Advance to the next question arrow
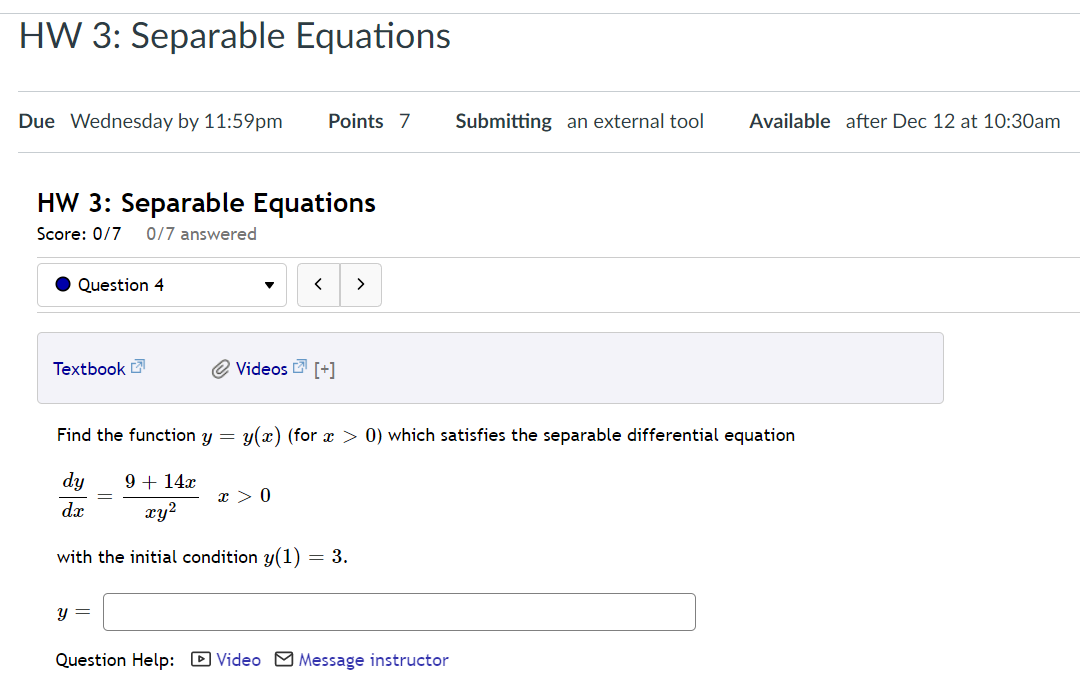 point(361,285)
